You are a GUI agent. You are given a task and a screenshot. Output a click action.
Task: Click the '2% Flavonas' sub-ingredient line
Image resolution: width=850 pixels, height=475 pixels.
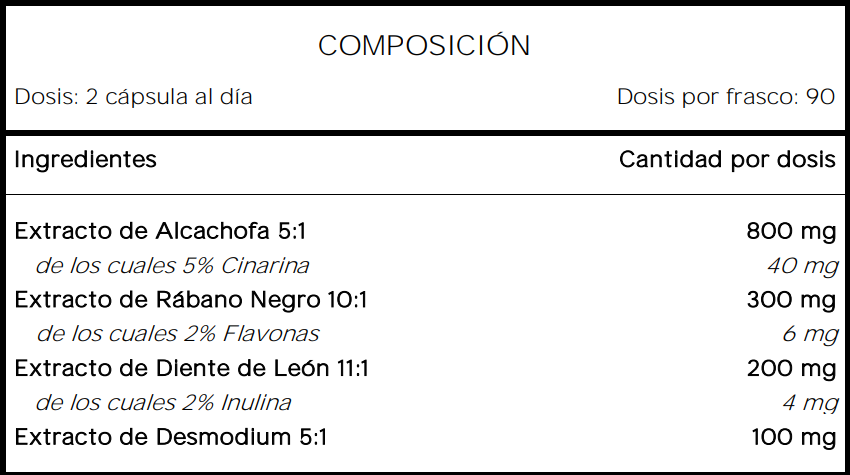pos(177,334)
